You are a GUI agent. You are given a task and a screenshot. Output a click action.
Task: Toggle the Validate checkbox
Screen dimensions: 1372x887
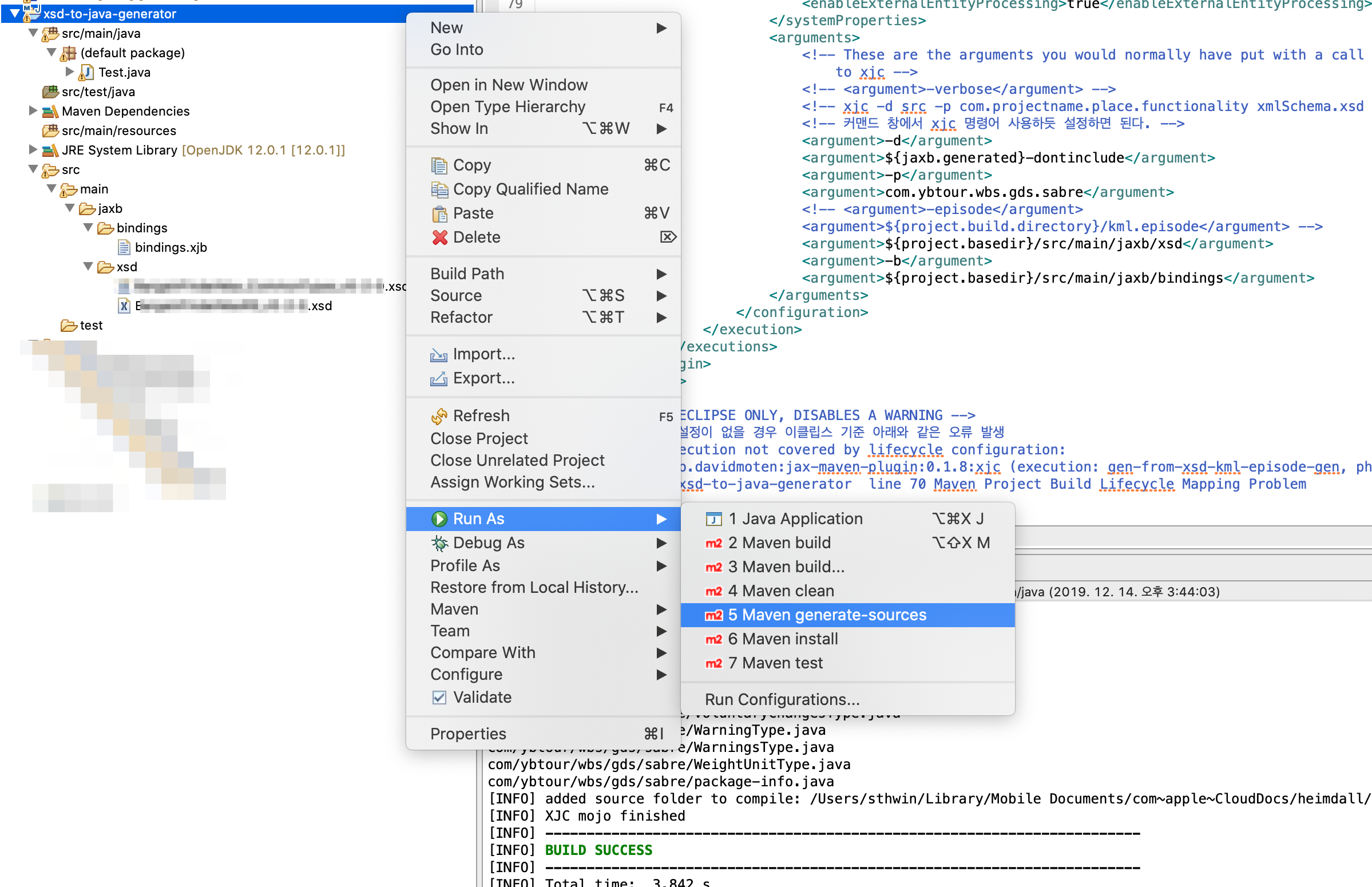(x=439, y=698)
